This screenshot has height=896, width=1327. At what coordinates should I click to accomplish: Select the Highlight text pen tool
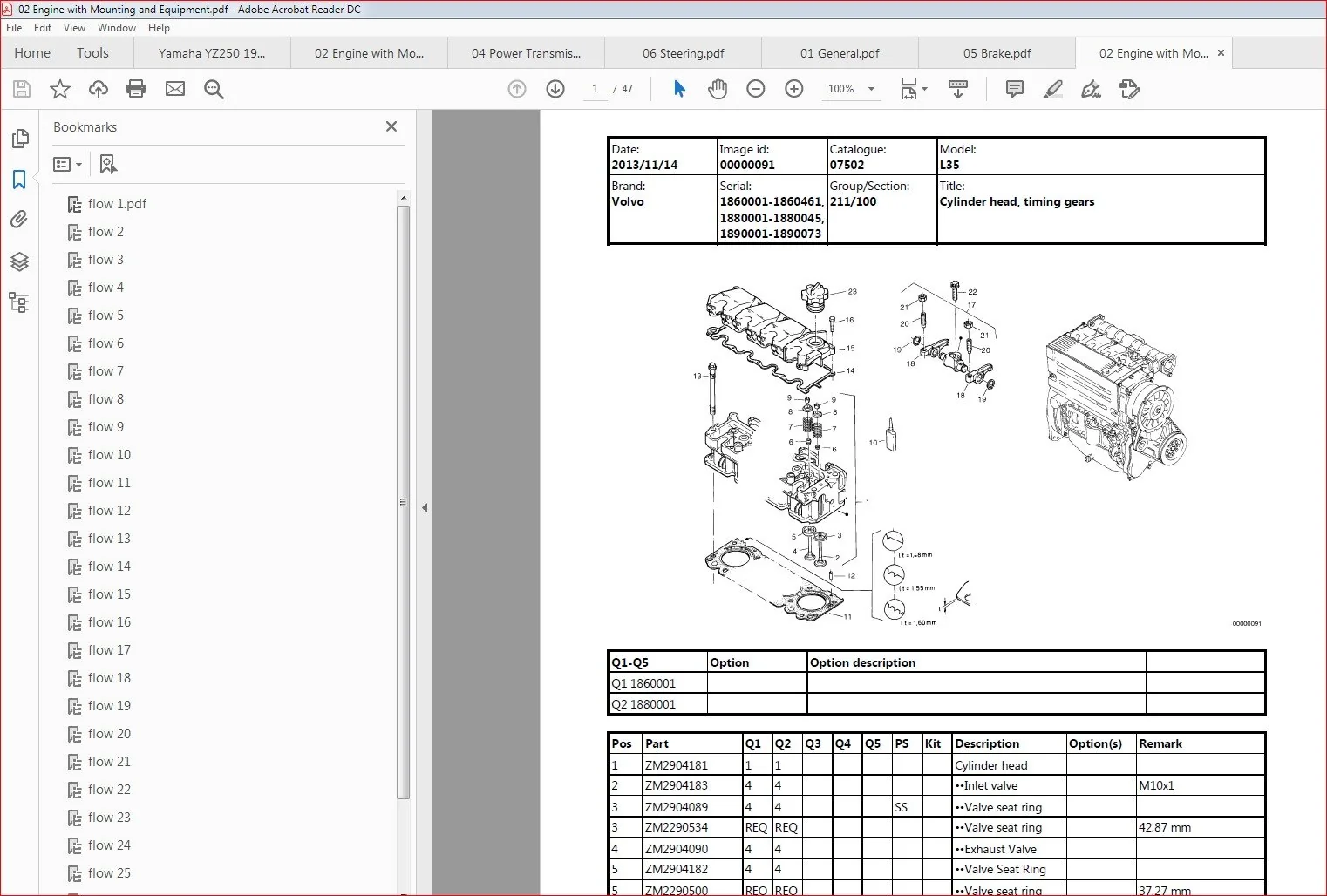(1052, 89)
